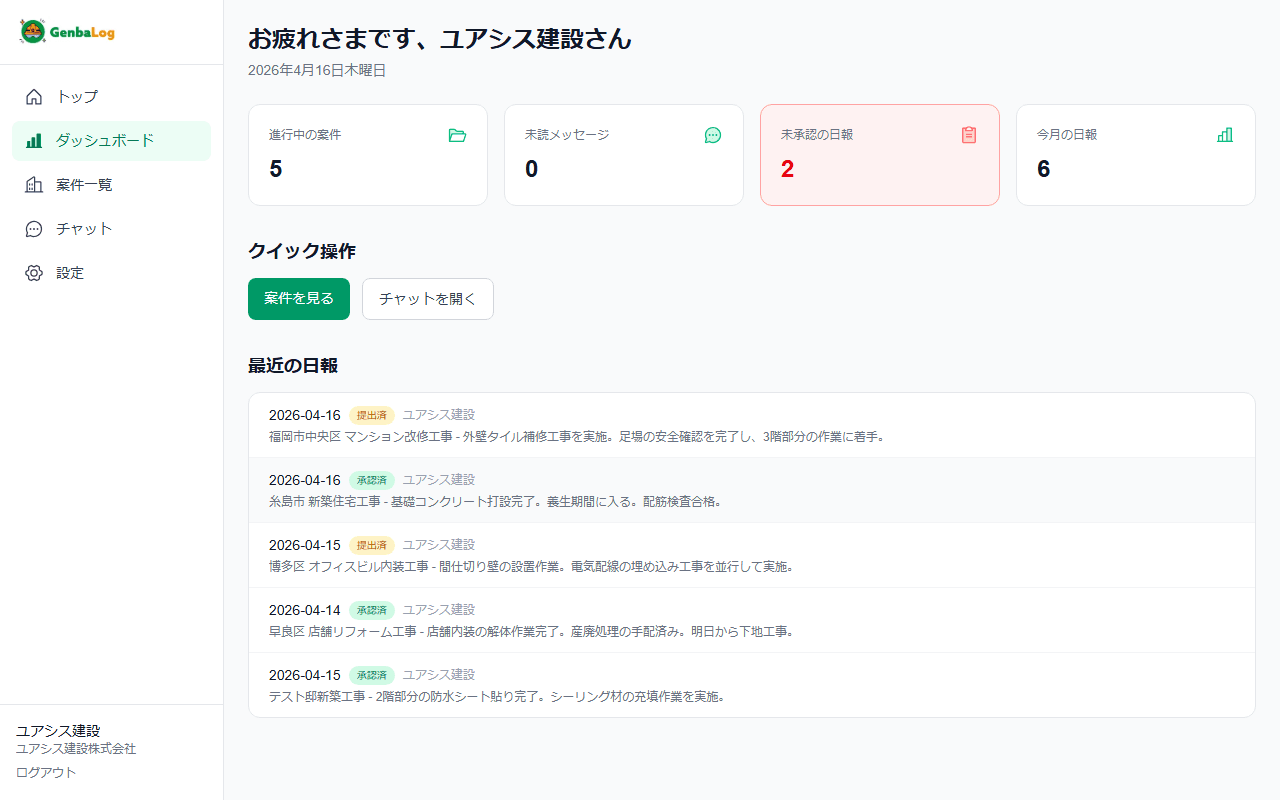Open 設定 via the gear icon
The width and height of the screenshot is (1280, 800).
[33, 272]
